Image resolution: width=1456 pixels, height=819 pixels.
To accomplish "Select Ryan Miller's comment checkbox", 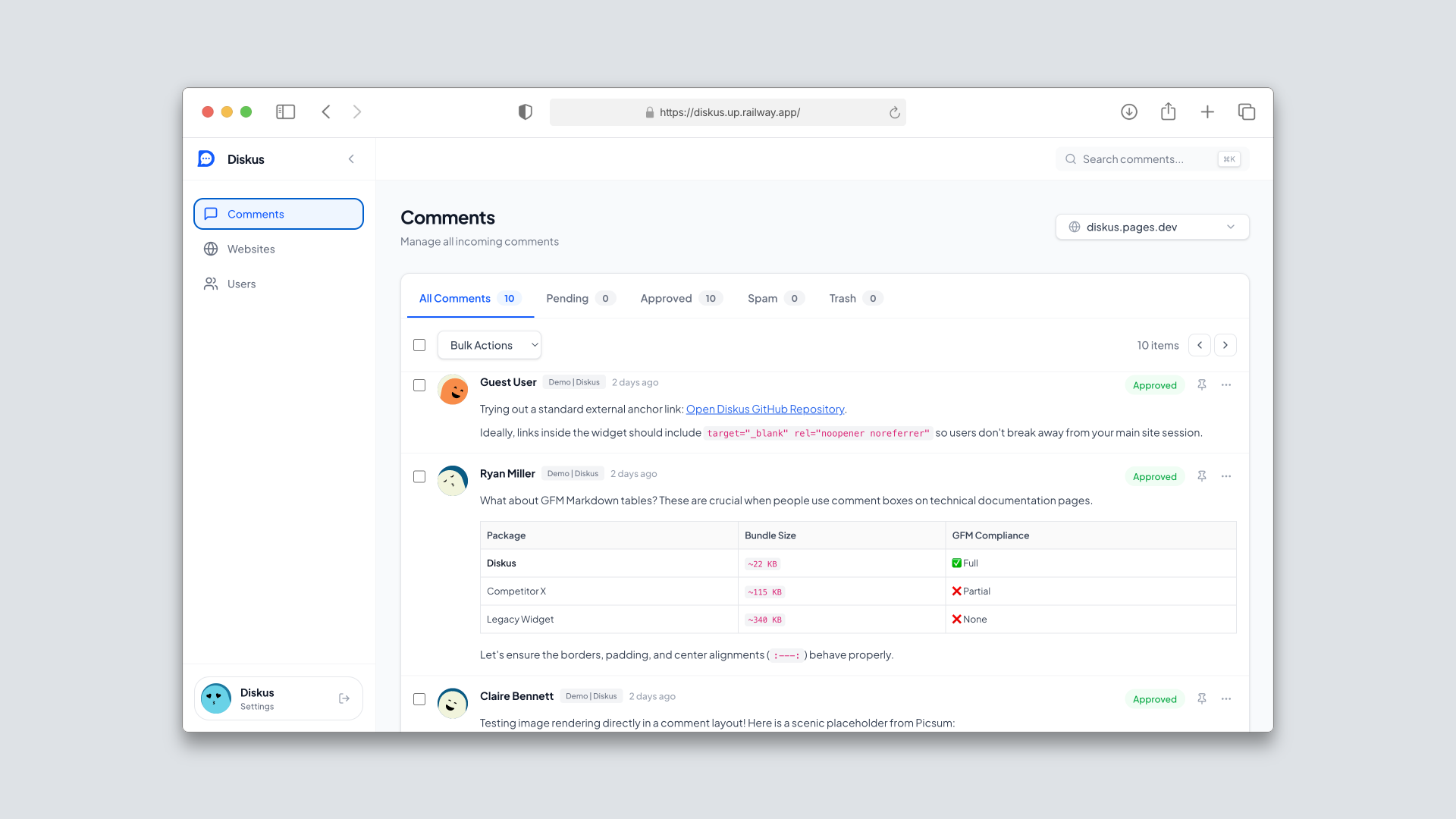I will (x=419, y=476).
